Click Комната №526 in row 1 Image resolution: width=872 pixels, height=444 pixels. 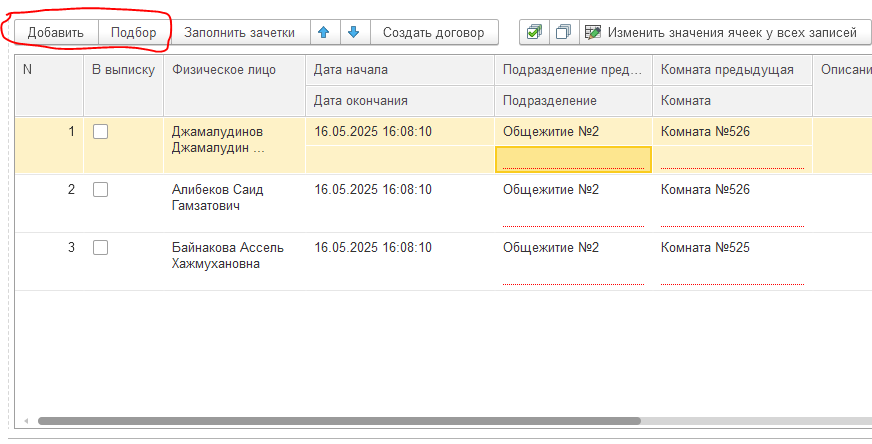705,132
